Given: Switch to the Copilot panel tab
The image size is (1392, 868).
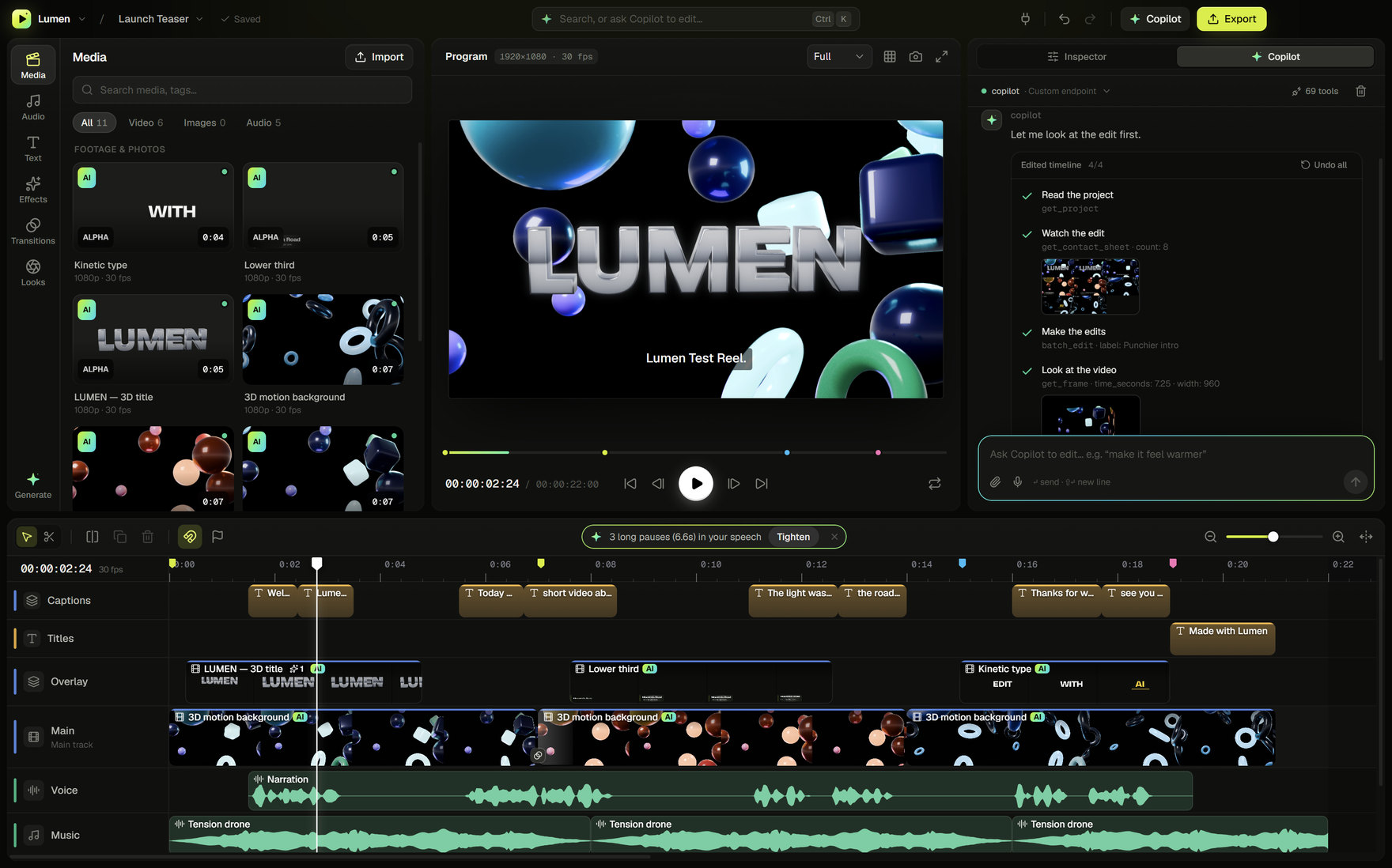Looking at the screenshot, I should click(1275, 57).
